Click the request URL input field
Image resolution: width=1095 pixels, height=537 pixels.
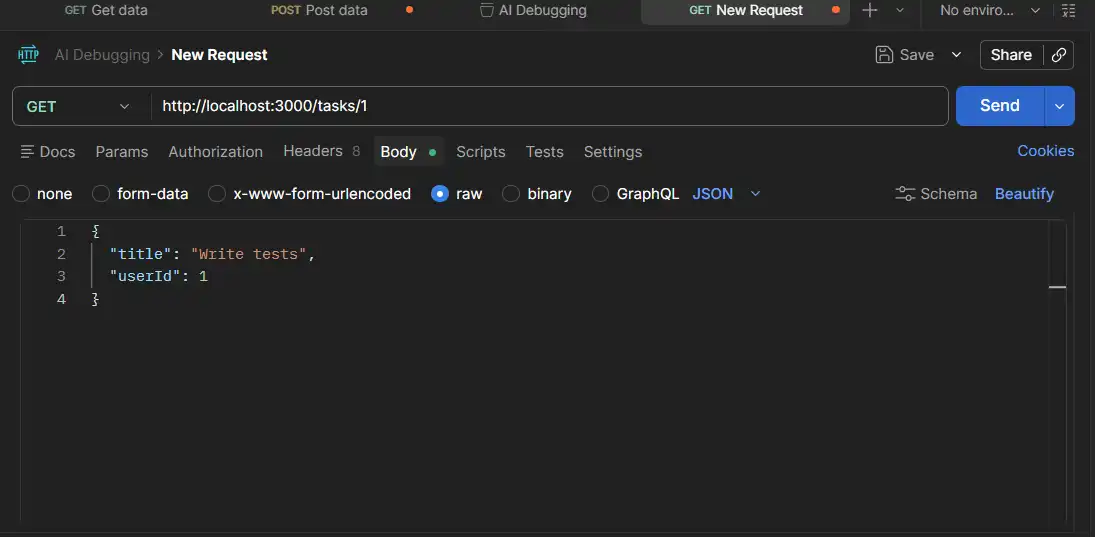[x=548, y=106]
